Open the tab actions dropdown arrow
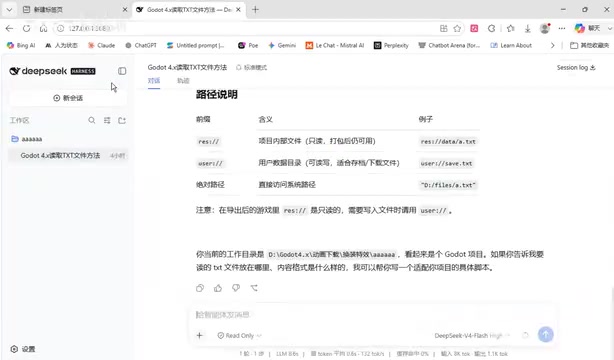Image resolution: width=614 pixels, height=360 pixels. (9, 9)
